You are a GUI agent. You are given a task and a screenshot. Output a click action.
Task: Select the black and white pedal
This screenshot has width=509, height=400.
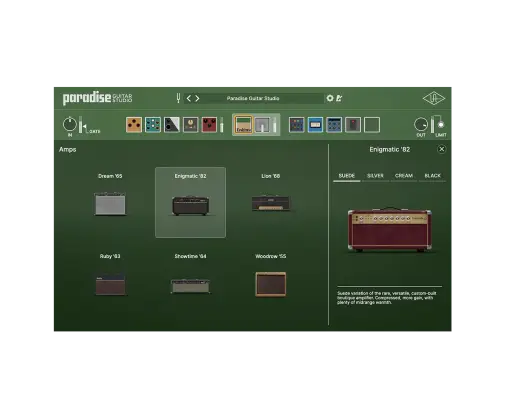(x=172, y=125)
